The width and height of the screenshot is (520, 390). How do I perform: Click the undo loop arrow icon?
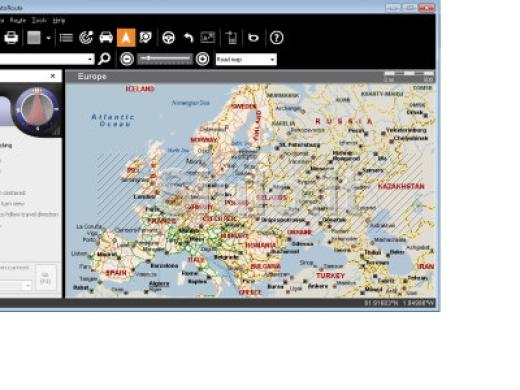(254, 38)
